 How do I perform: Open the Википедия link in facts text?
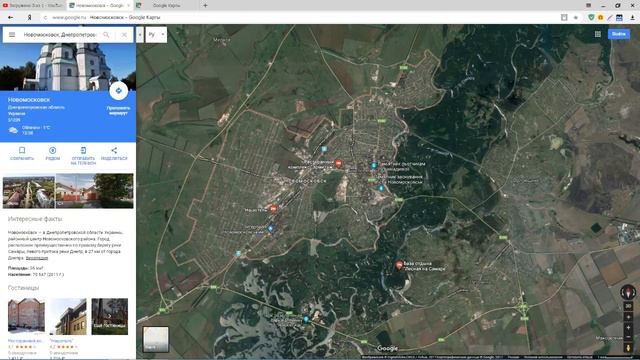pos(37,258)
